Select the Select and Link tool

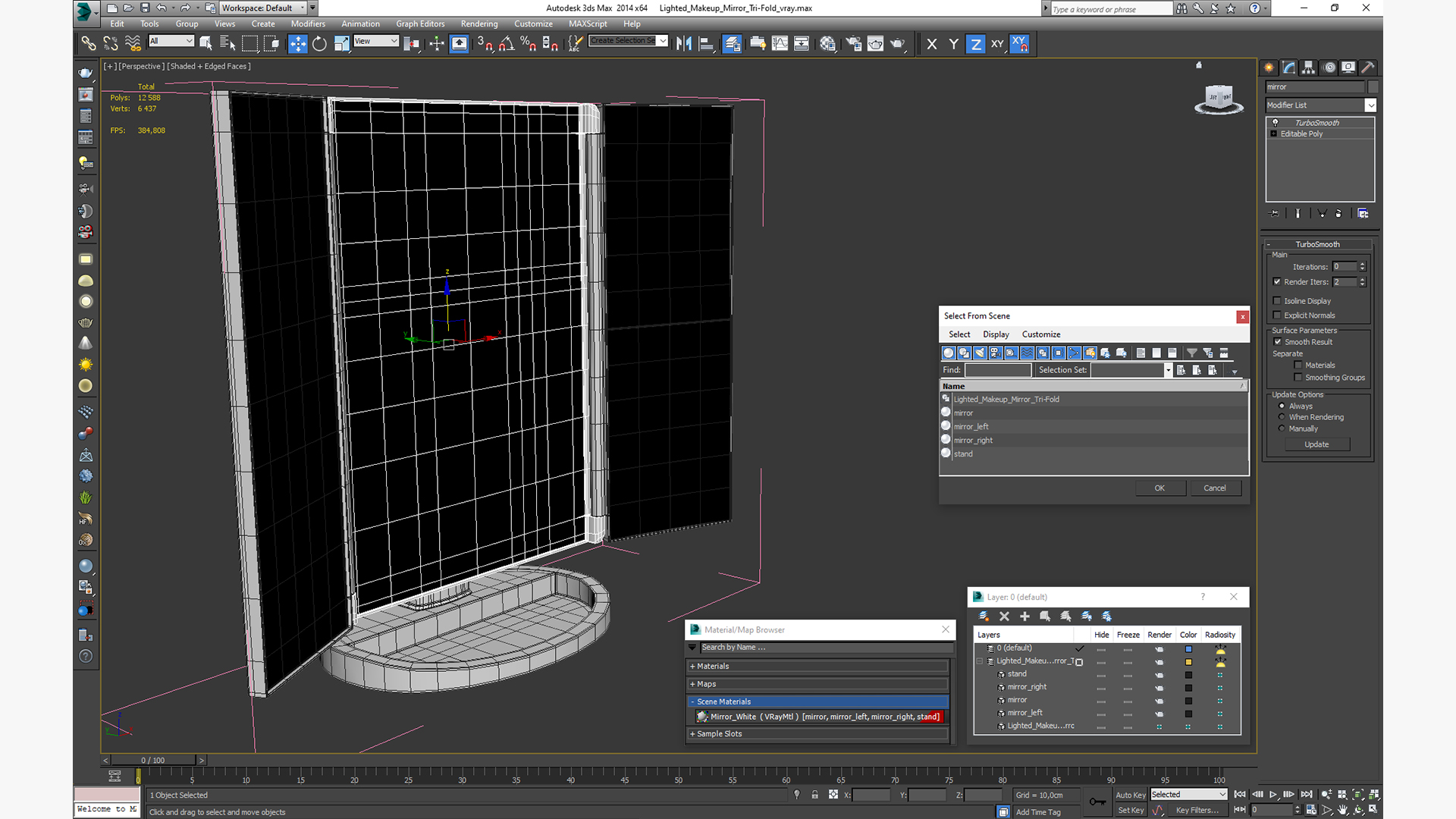[89, 44]
